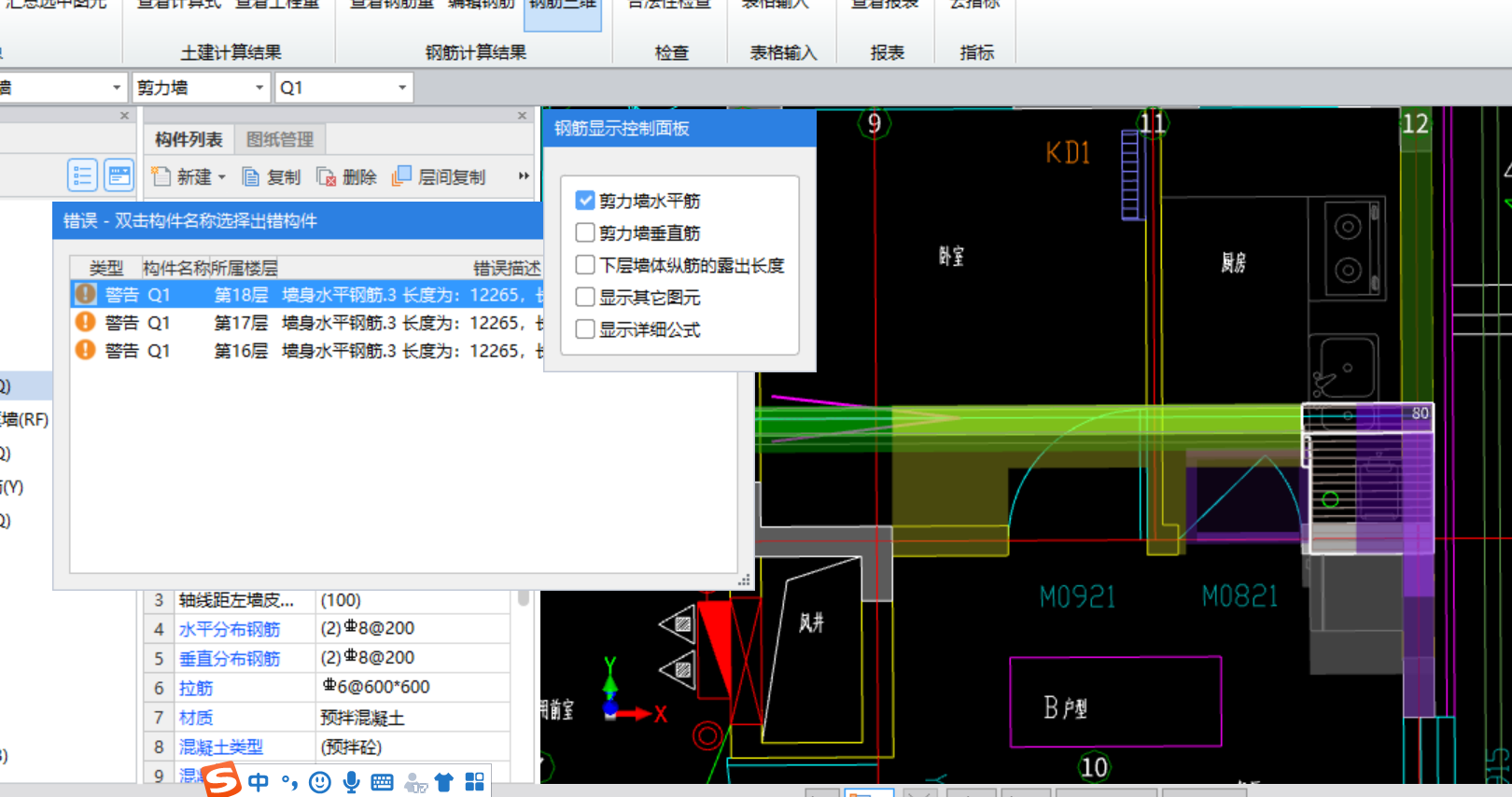Click the Sogou user account icon
This screenshot has width=1512, height=797.
(415, 783)
